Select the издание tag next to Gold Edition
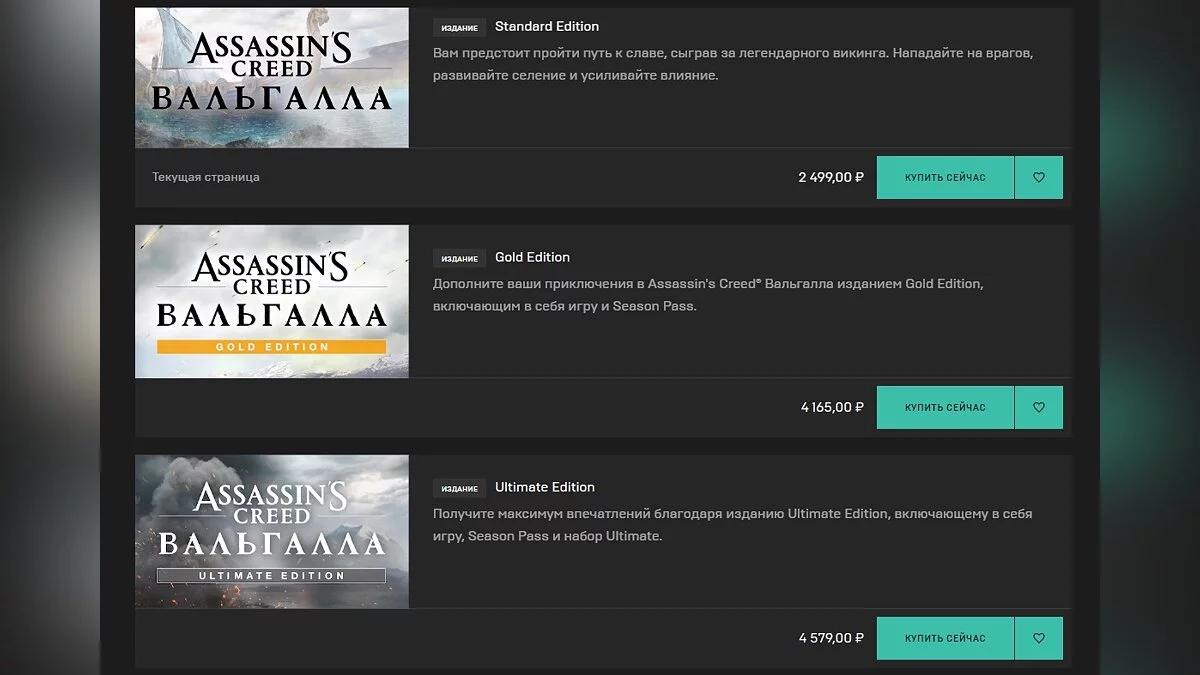1200x675 pixels. 459,258
